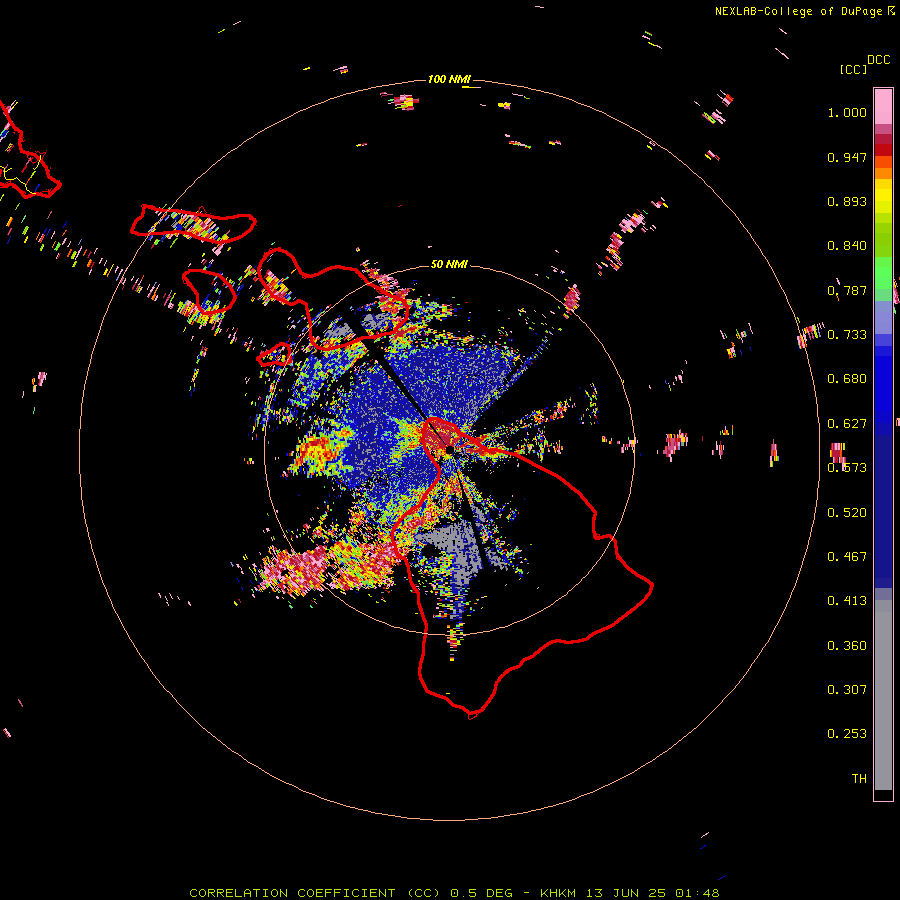
Task: Click the 0.467 scale value
Action: coord(847,557)
